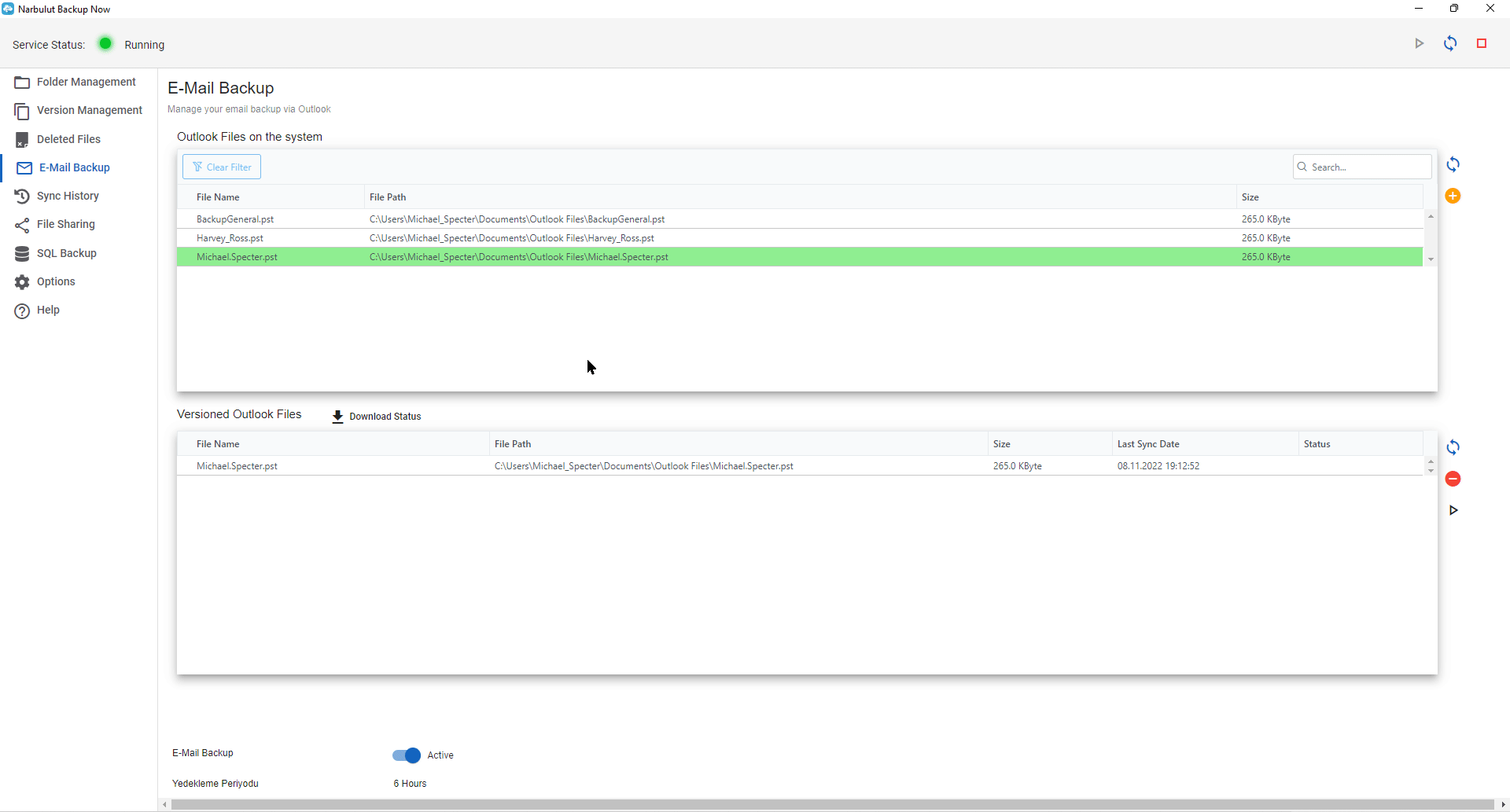
Task: Select Michael.Specter.pst in Versioned Outlook Files
Action: (x=800, y=466)
